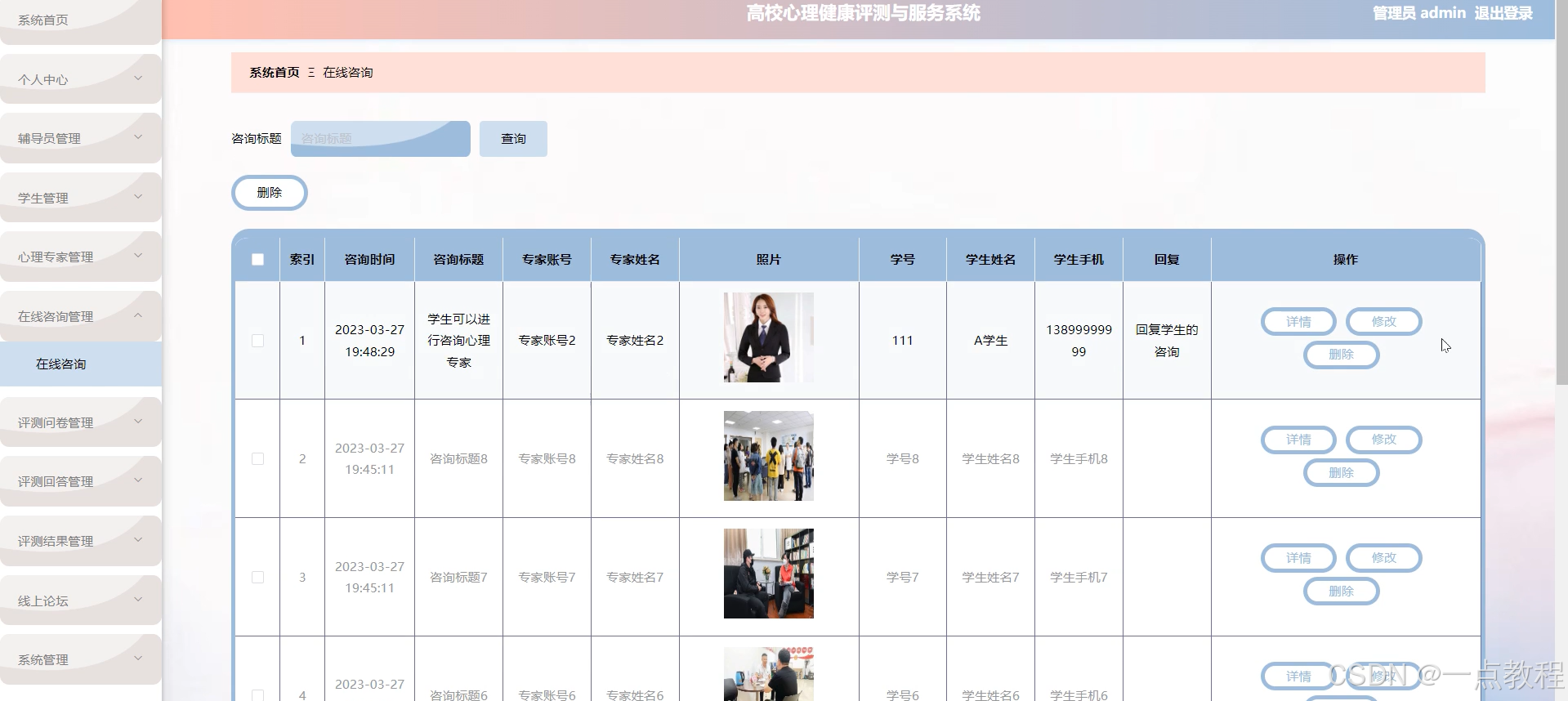Image resolution: width=1568 pixels, height=701 pixels.
Task: Click 删除 for the 咨询标题8 row
Action: 1341,473
